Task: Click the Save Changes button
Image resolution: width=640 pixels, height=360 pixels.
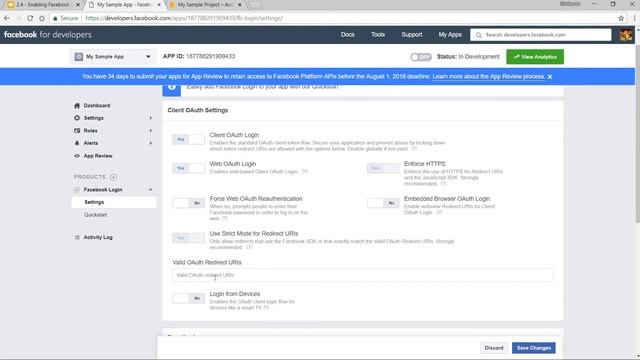Action: tap(533, 348)
